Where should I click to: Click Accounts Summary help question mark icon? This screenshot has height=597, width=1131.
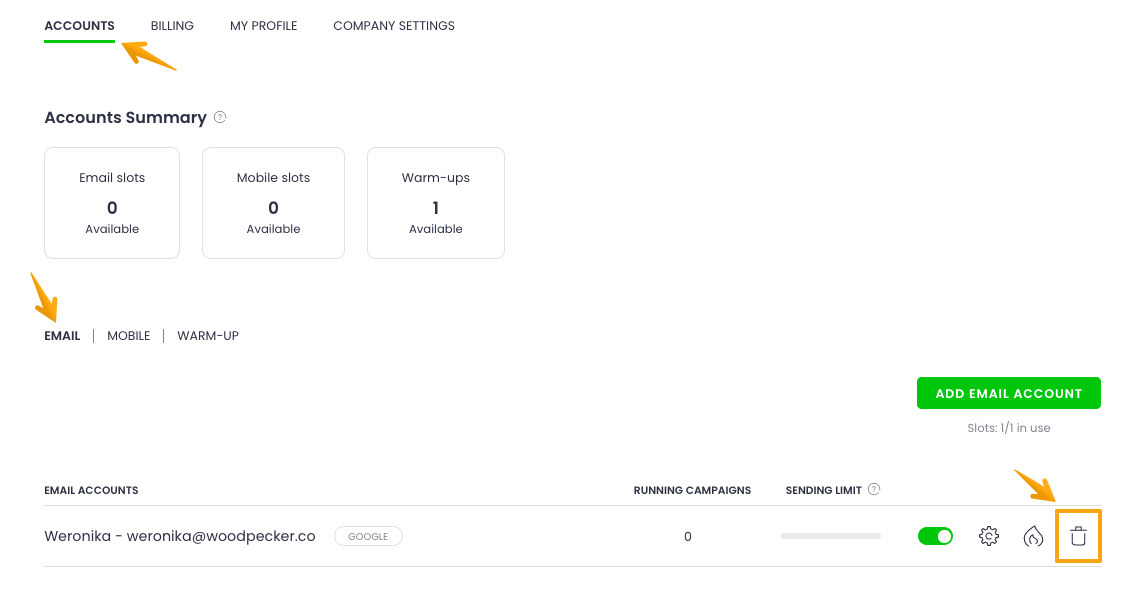point(220,117)
